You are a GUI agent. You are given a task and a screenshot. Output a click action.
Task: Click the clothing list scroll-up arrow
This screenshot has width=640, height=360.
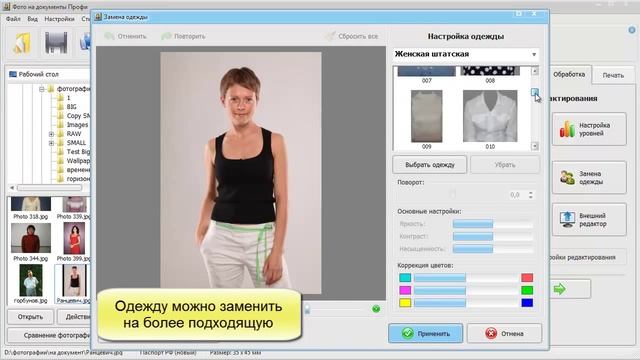535,71
